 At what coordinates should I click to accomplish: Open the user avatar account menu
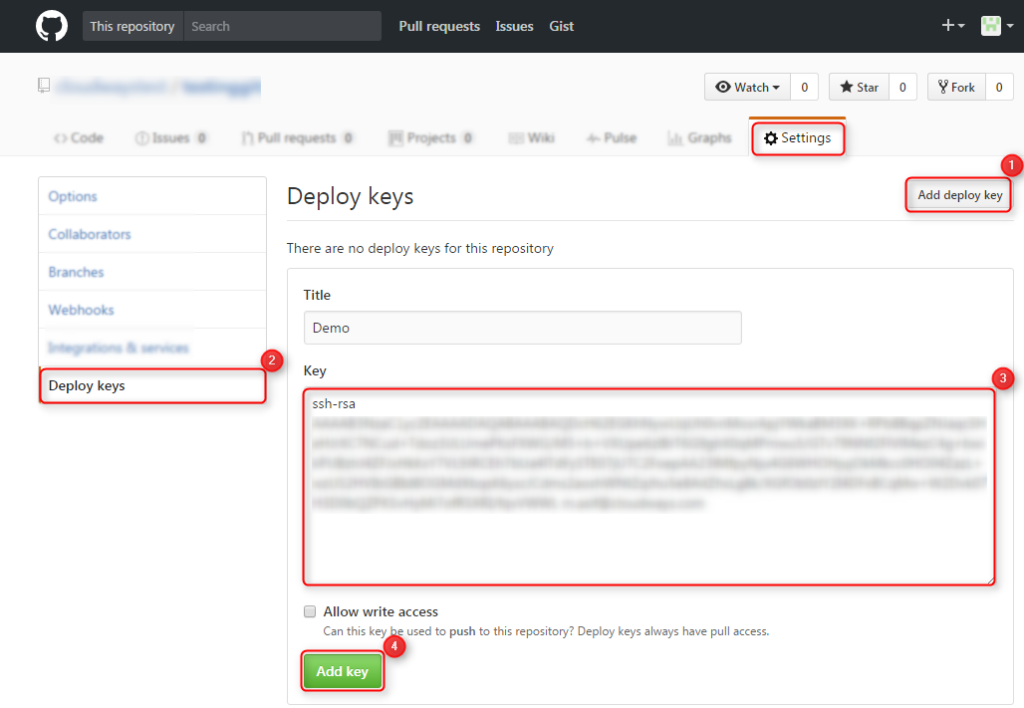(997, 25)
